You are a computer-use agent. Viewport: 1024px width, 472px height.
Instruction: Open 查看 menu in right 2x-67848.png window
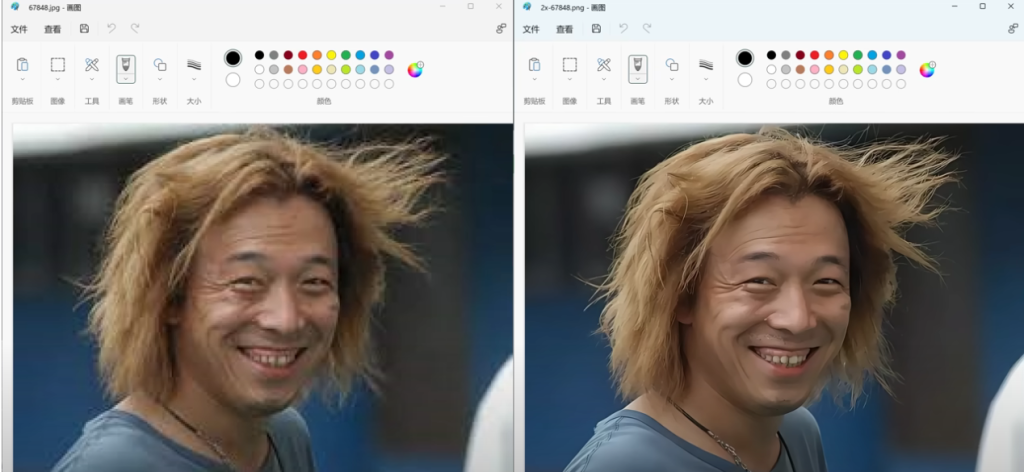point(564,29)
